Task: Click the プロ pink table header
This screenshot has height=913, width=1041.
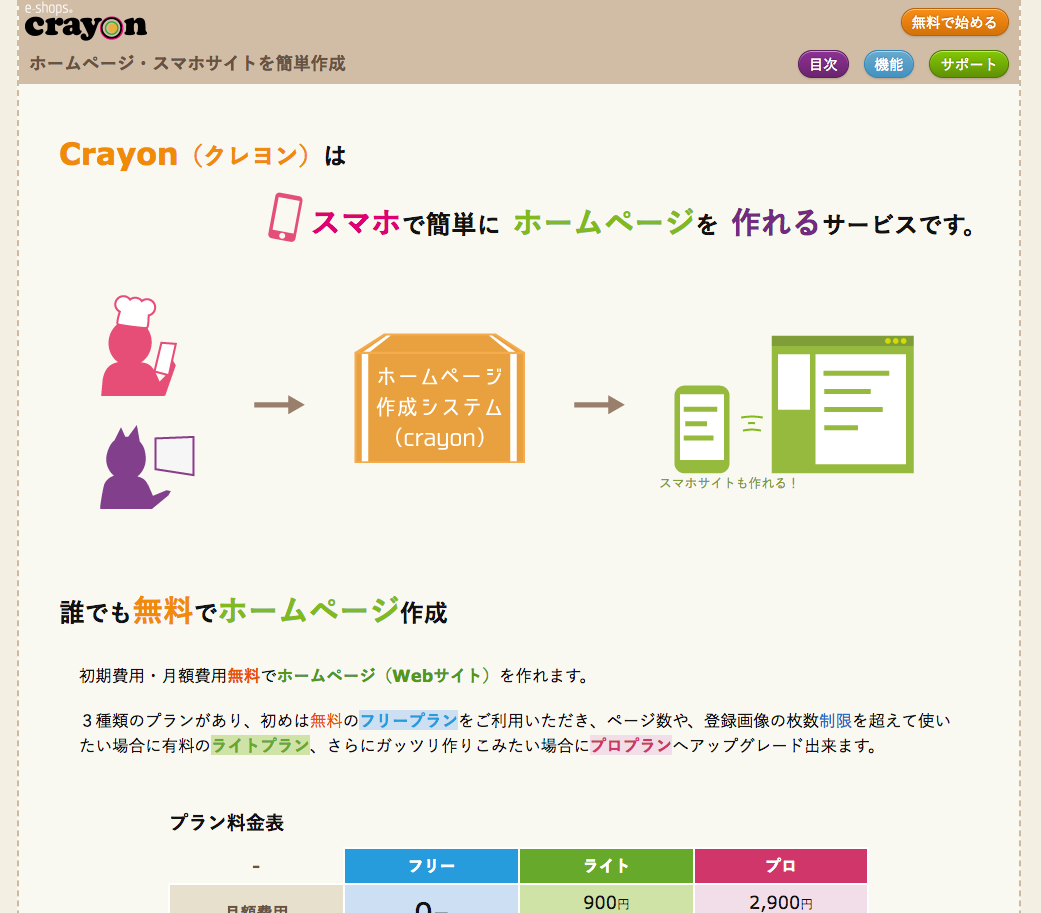Action: click(x=781, y=866)
